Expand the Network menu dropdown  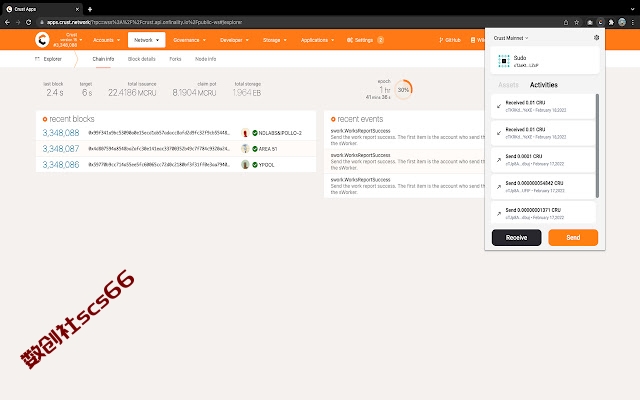[x=147, y=40]
